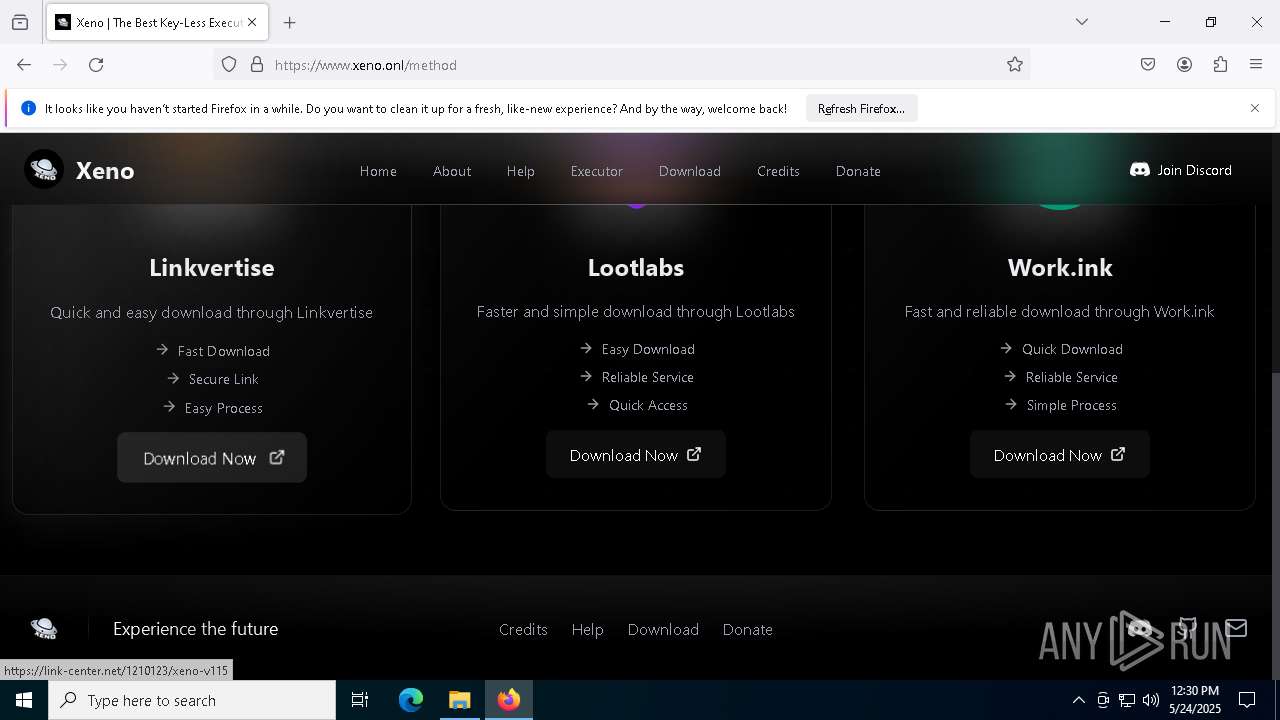Screen dimensions: 1280x720
Task: Click the Lootlabs card heading
Action: pos(636,267)
